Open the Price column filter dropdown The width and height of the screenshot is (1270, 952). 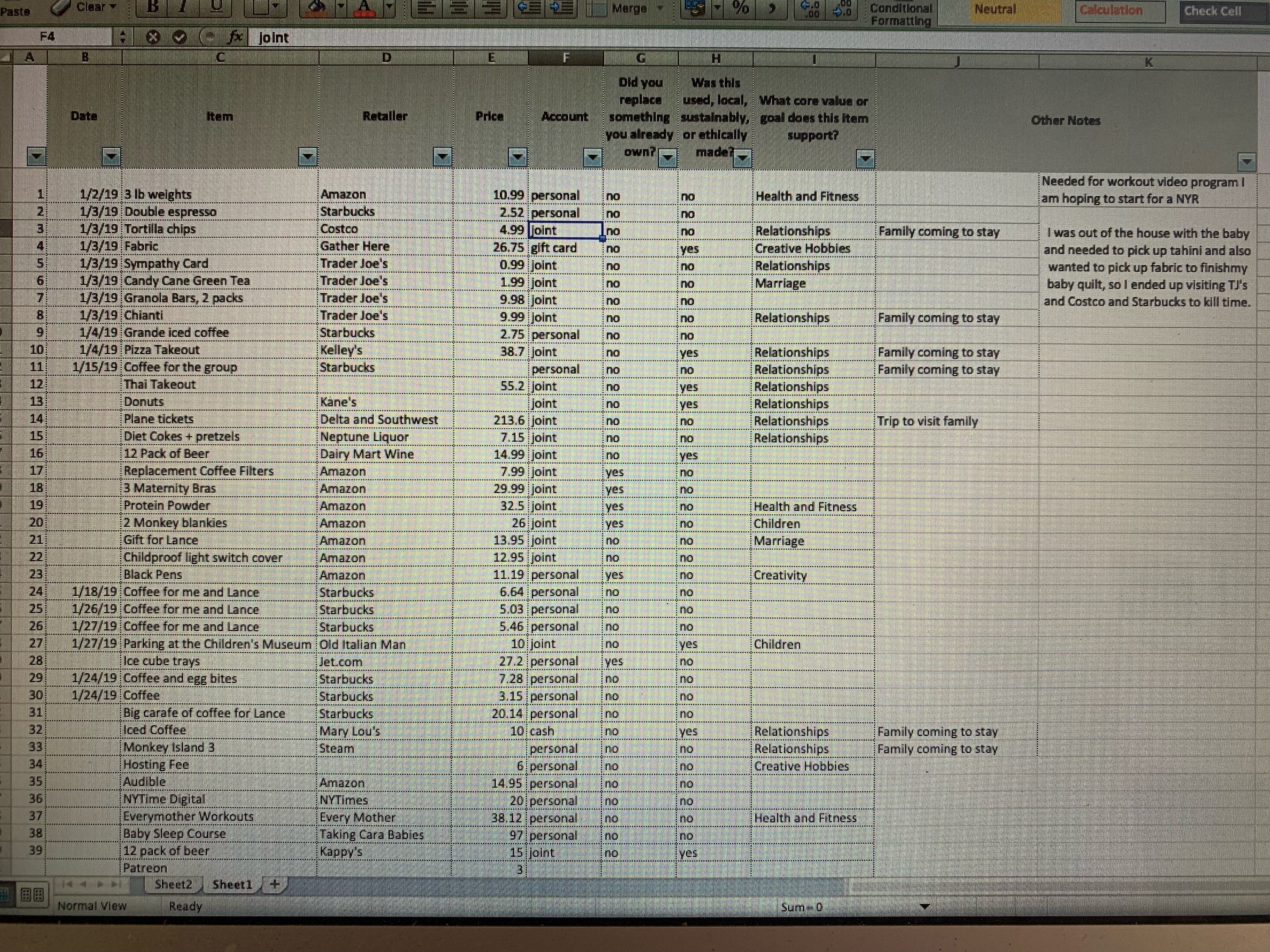tap(517, 157)
